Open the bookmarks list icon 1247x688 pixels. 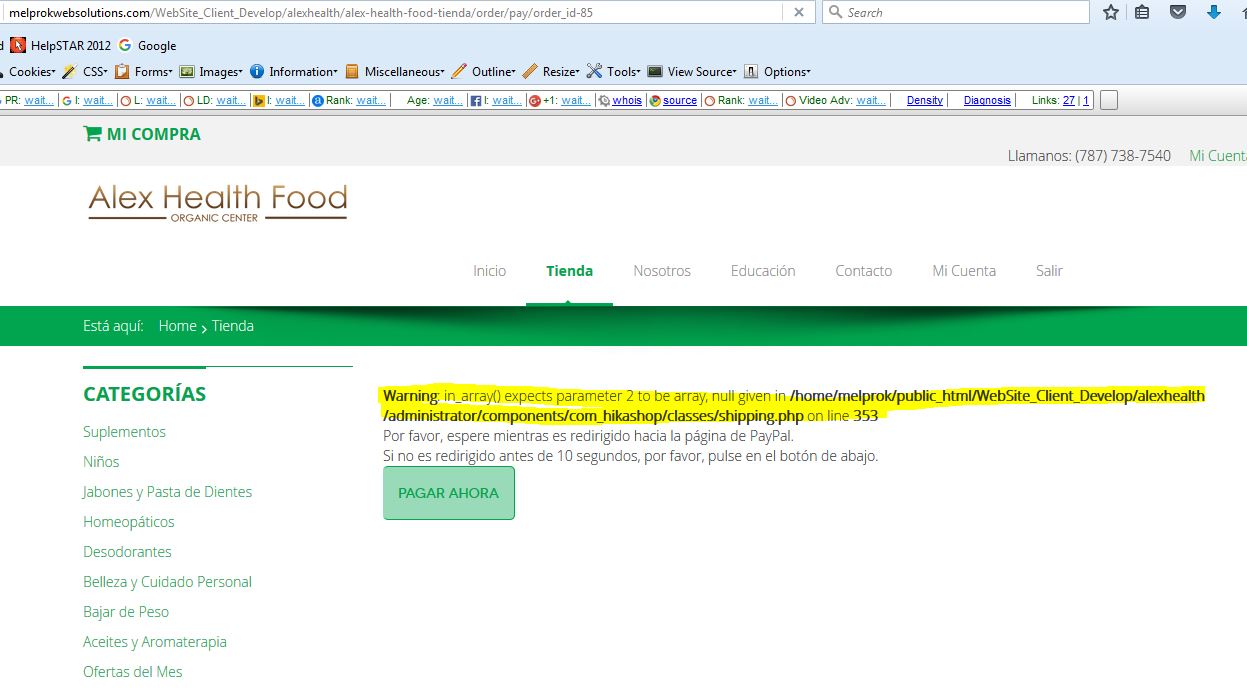click(x=1142, y=13)
